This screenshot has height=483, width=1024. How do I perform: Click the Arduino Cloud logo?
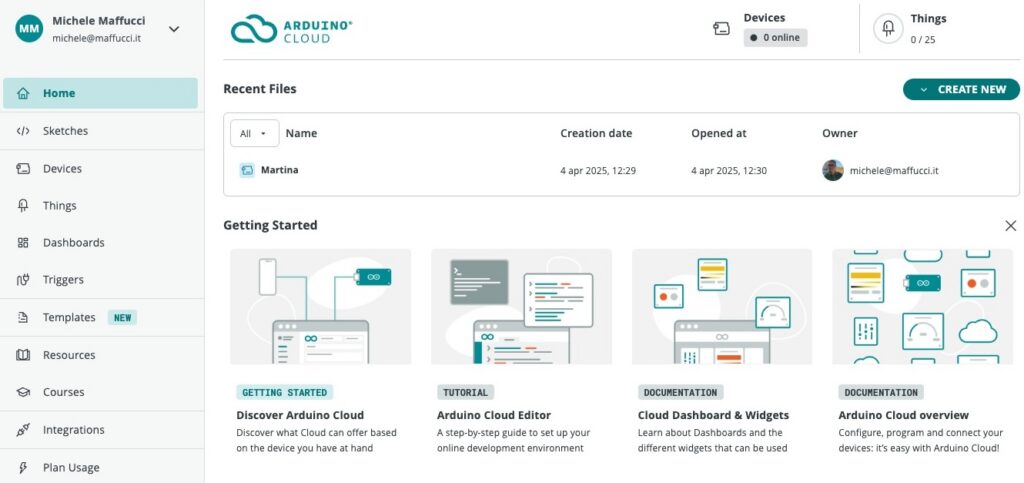tap(291, 29)
